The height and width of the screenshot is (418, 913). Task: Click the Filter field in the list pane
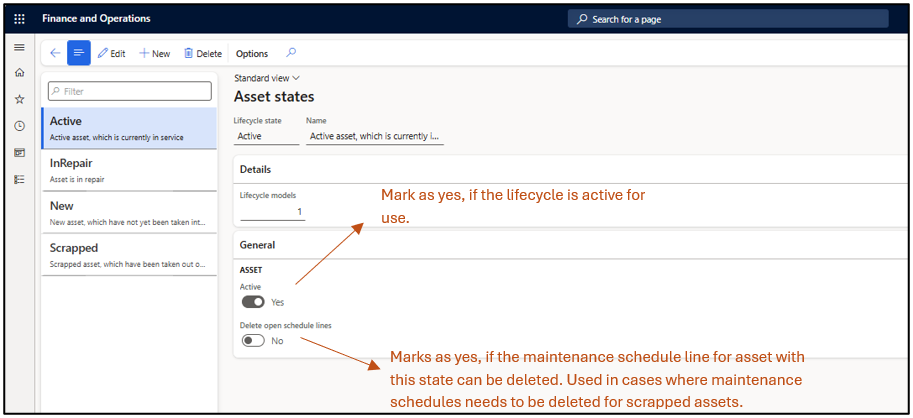[x=129, y=91]
